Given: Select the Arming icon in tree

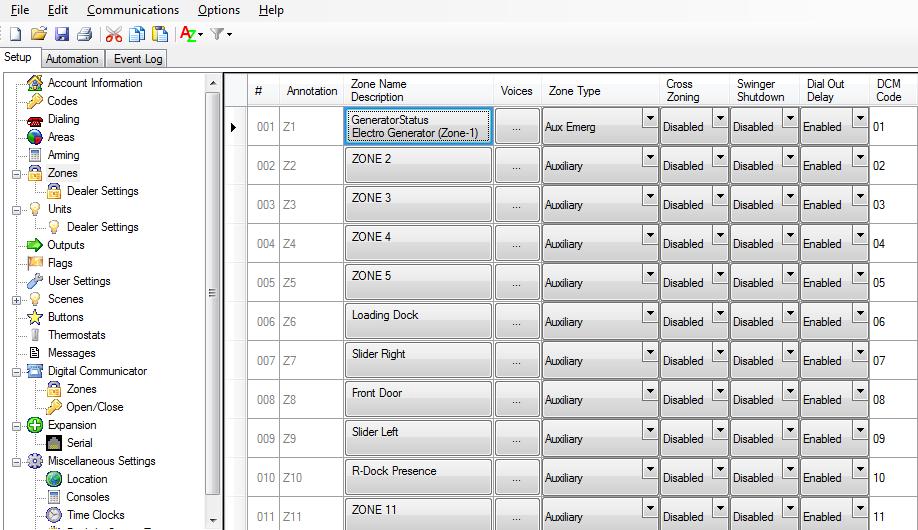Looking at the screenshot, I should pyautogui.click(x=35, y=155).
